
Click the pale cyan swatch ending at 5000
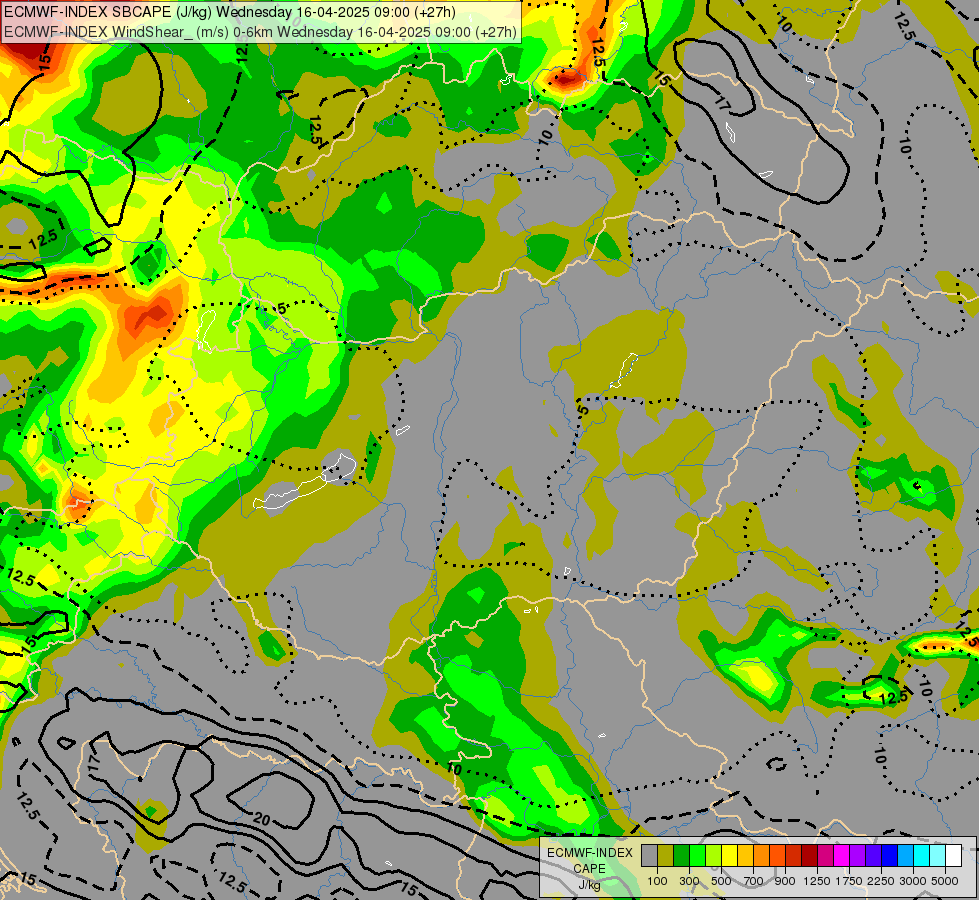click(938, 856)
